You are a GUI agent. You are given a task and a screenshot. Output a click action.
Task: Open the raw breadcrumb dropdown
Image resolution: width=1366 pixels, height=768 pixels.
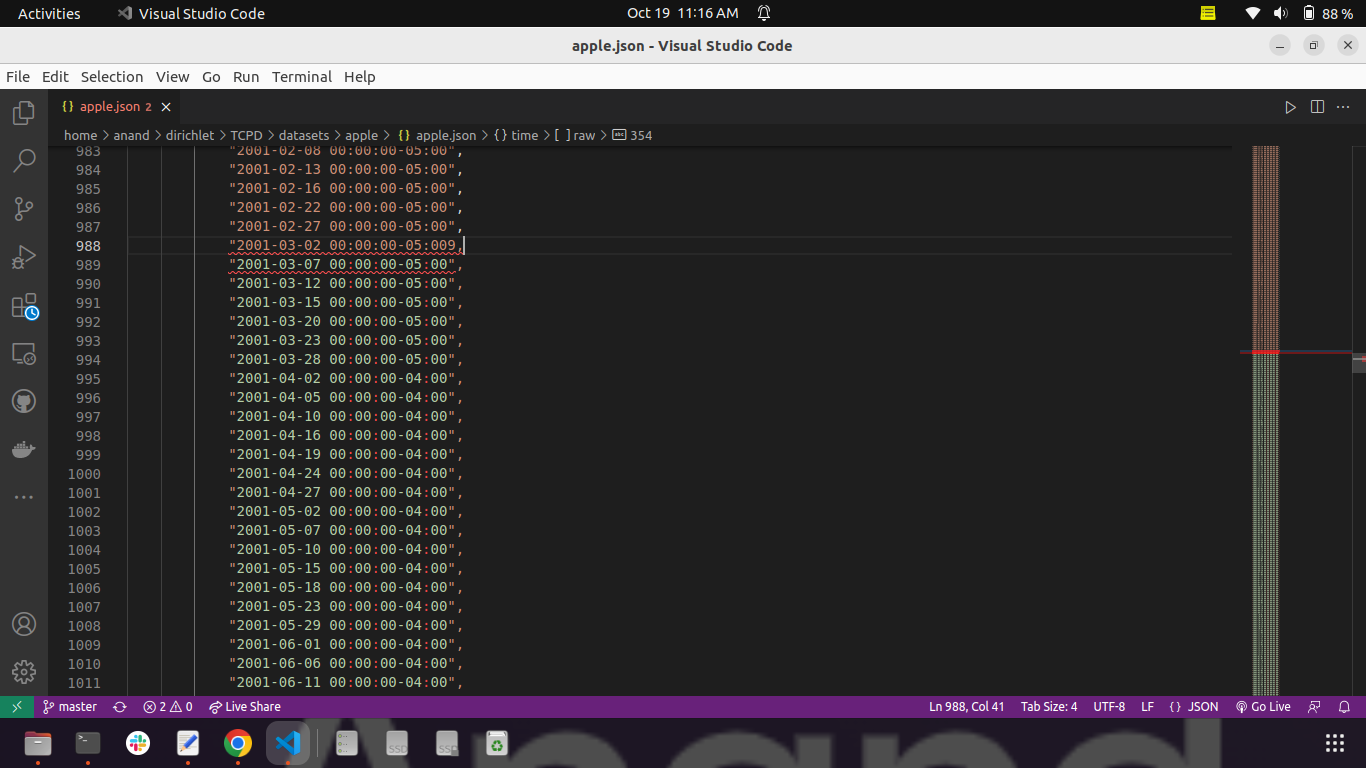point(576,135)
